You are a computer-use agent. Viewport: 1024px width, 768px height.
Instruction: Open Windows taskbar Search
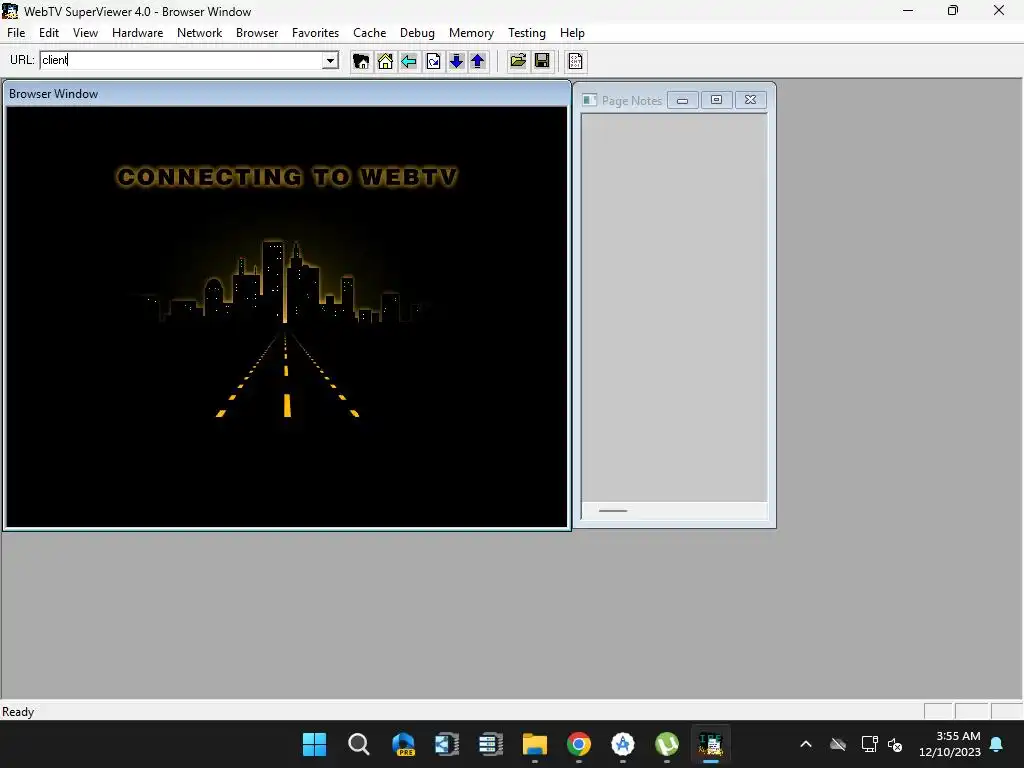(x=359, y=744)
